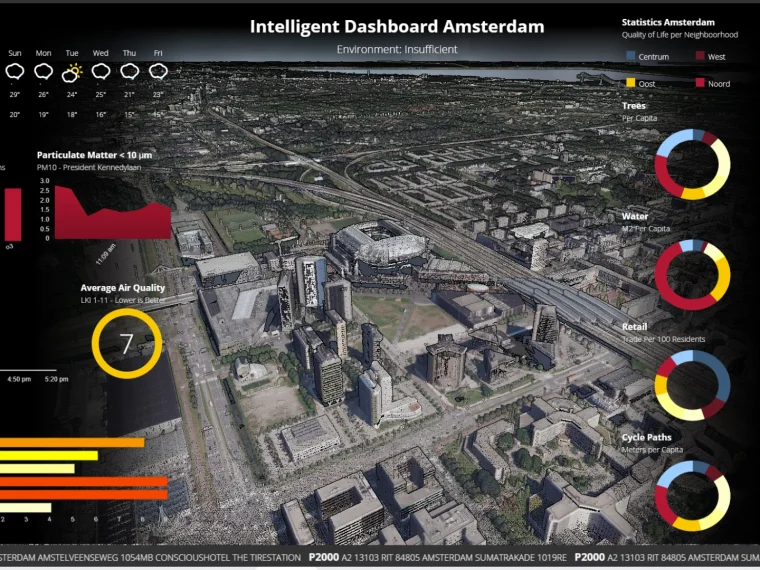Click the Trees per capita donut chart
This screenshot has height=570, width=760.
click(693, 164)
